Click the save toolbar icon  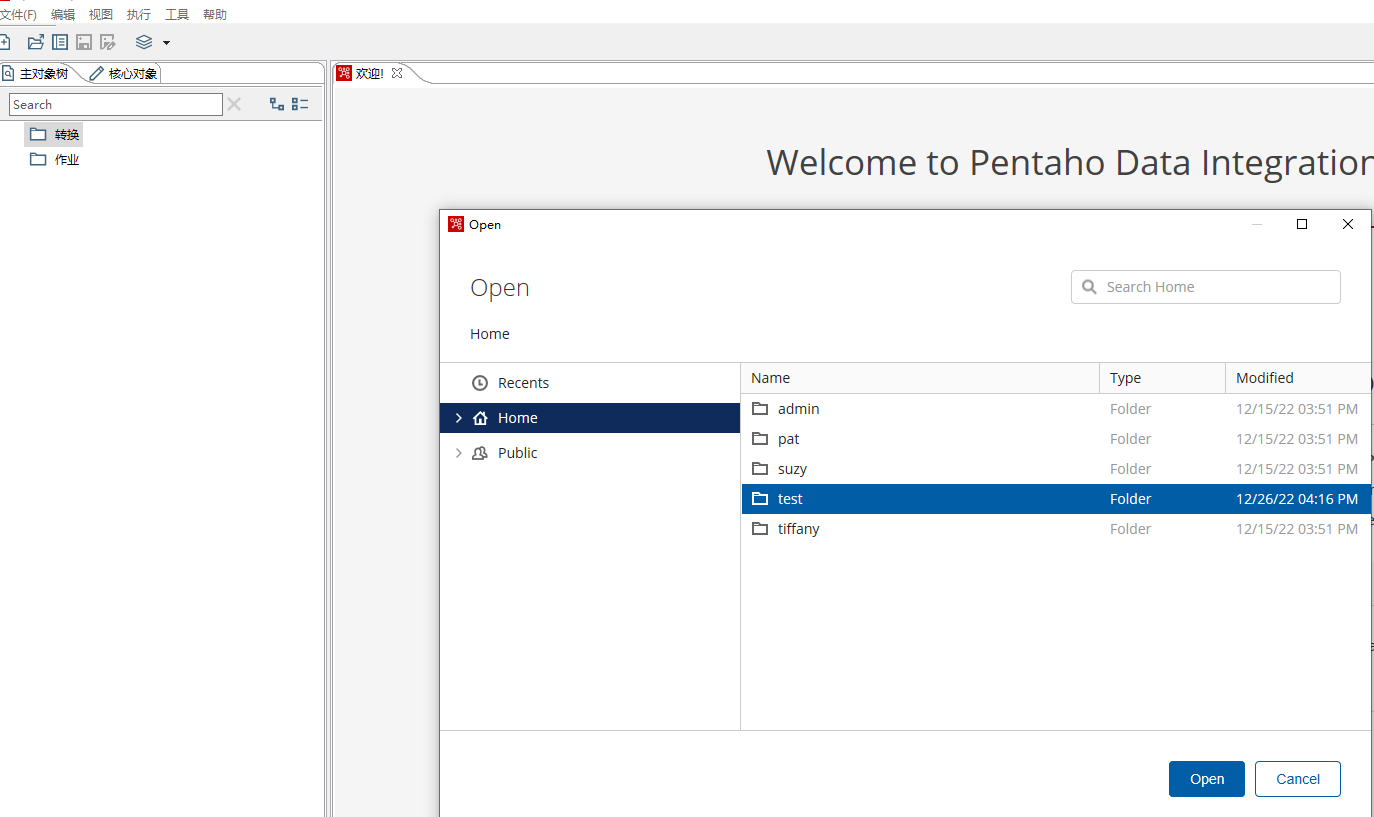[x=84, y=42]
